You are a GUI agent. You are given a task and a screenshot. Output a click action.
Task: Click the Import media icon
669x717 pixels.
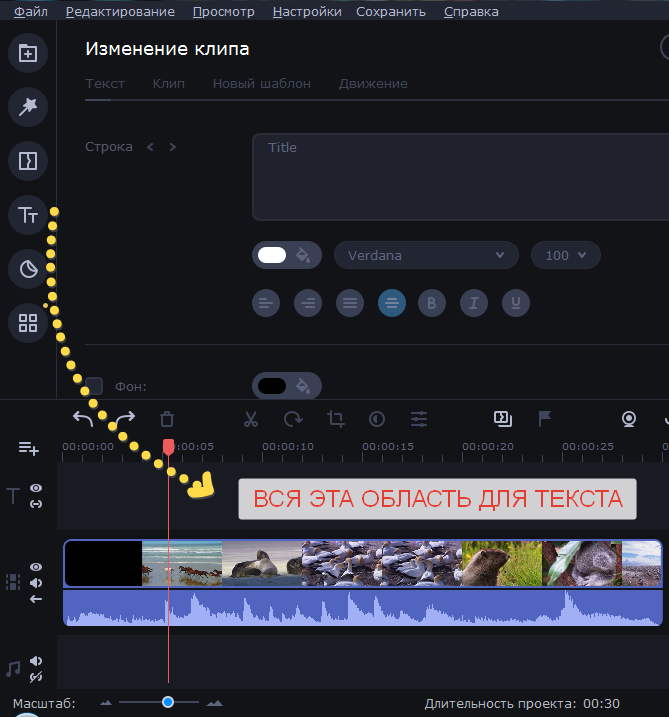[27, 53]
